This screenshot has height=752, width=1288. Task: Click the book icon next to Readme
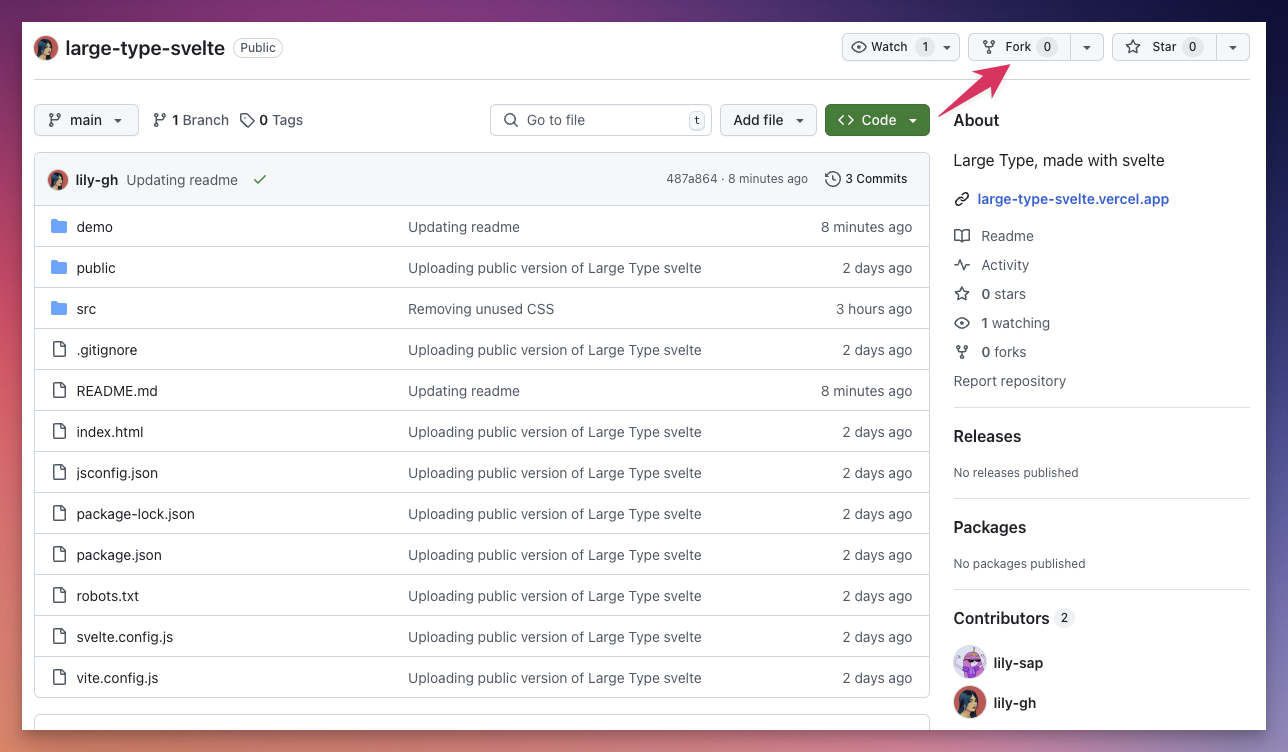[x=962, y=236]
